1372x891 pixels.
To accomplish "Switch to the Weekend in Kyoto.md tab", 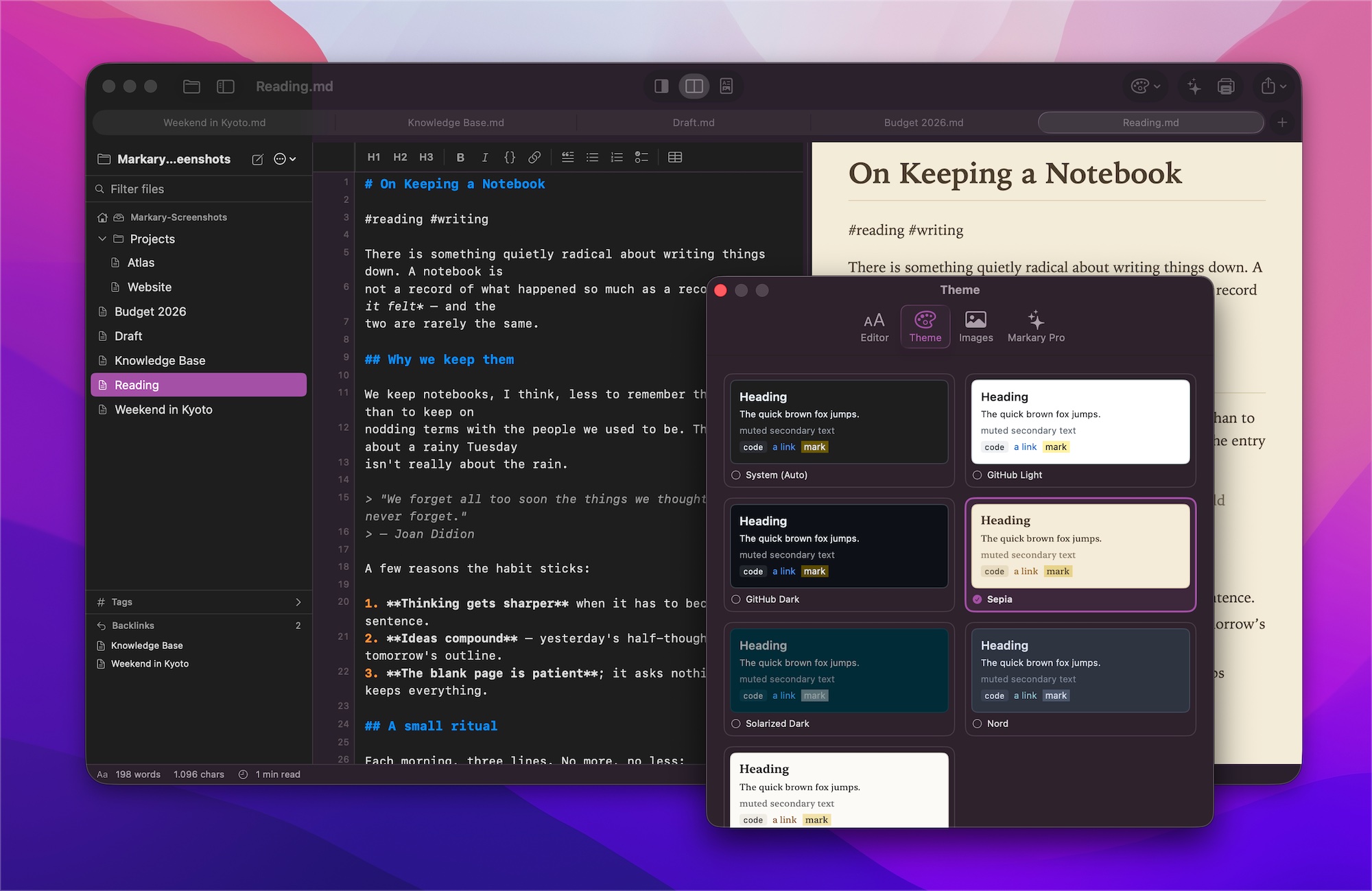I will 215,123.
